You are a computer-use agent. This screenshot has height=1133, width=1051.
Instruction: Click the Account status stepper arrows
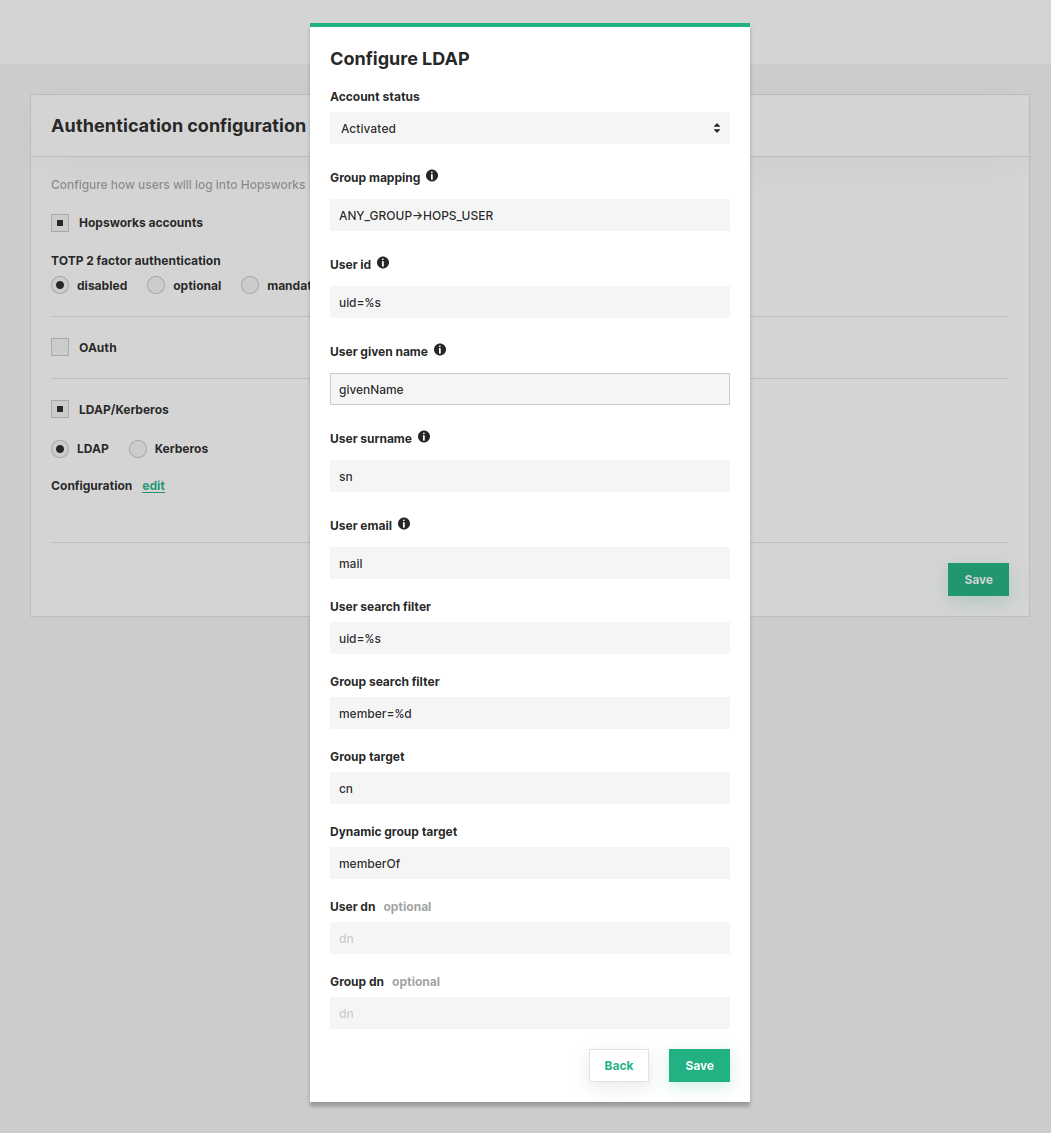(716, 128)
